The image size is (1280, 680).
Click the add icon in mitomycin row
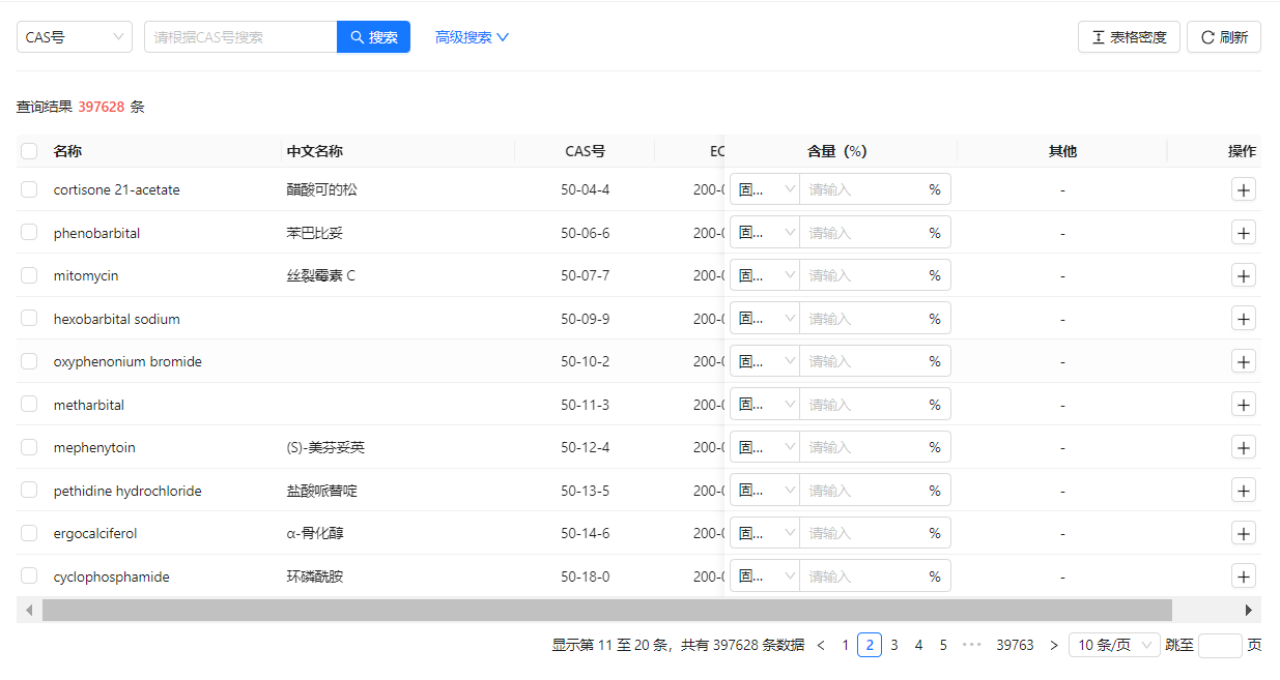click(1243, 276)
